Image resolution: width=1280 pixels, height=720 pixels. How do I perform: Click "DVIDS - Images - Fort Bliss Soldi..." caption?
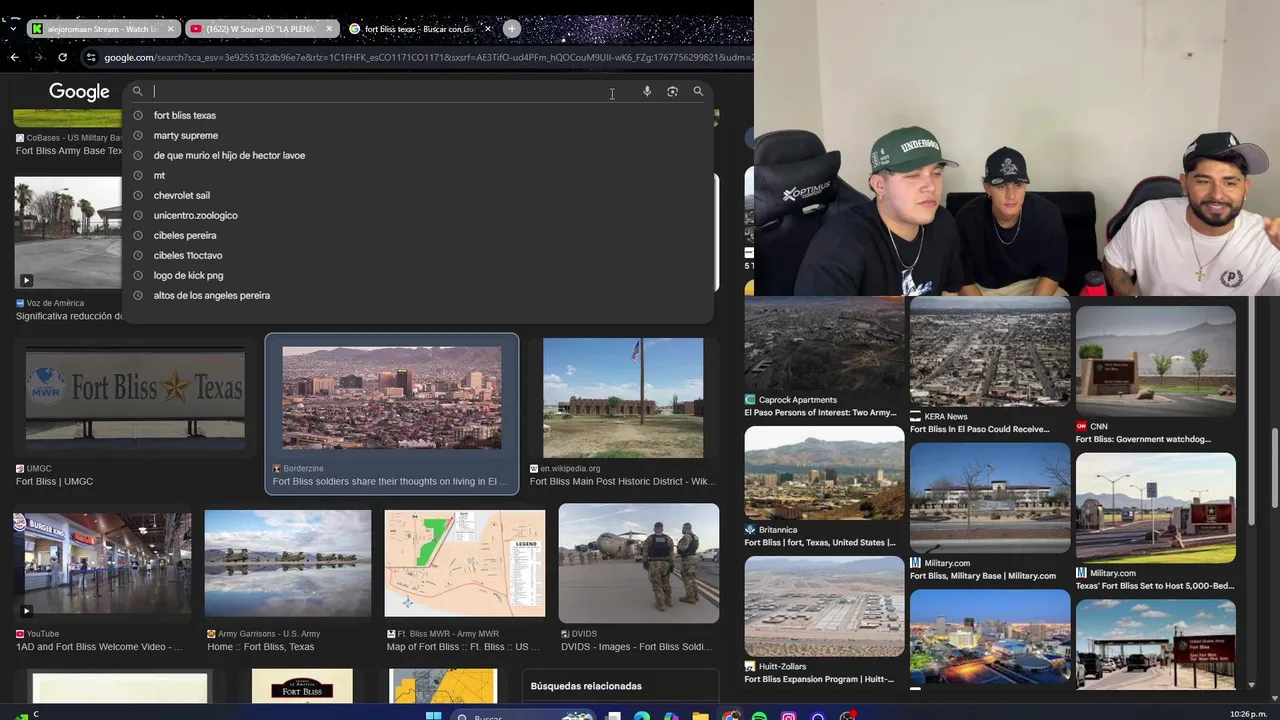[x=636, y=647]
